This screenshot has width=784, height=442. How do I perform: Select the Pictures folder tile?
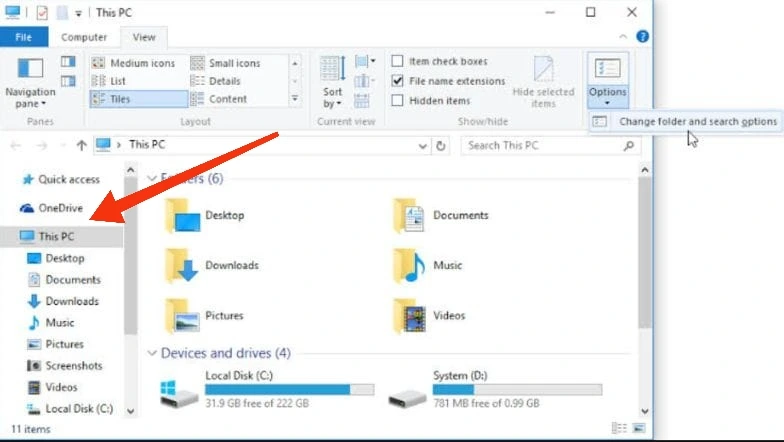204,316
